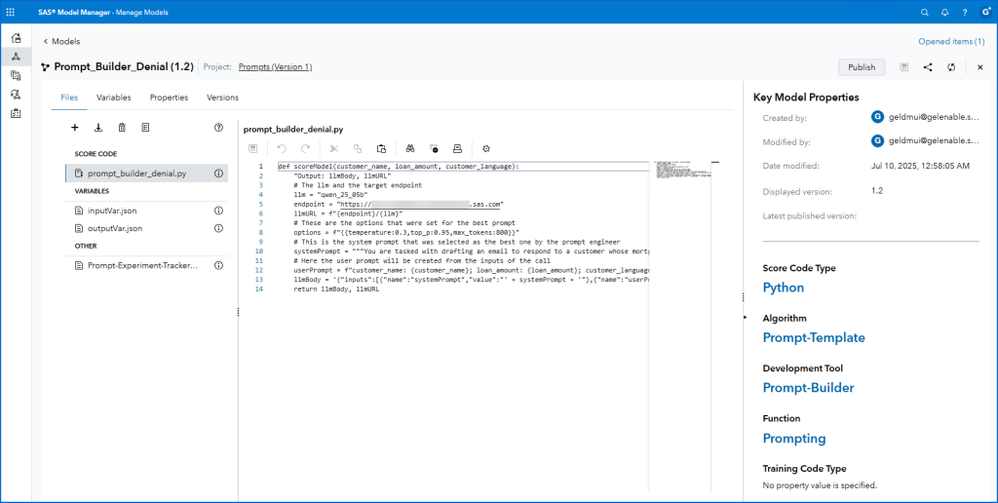Image resolution: width=998 pixels, height=503 pixels.
Task: Open the Prompts (Version 1) project link
Action: click(275, 67)
